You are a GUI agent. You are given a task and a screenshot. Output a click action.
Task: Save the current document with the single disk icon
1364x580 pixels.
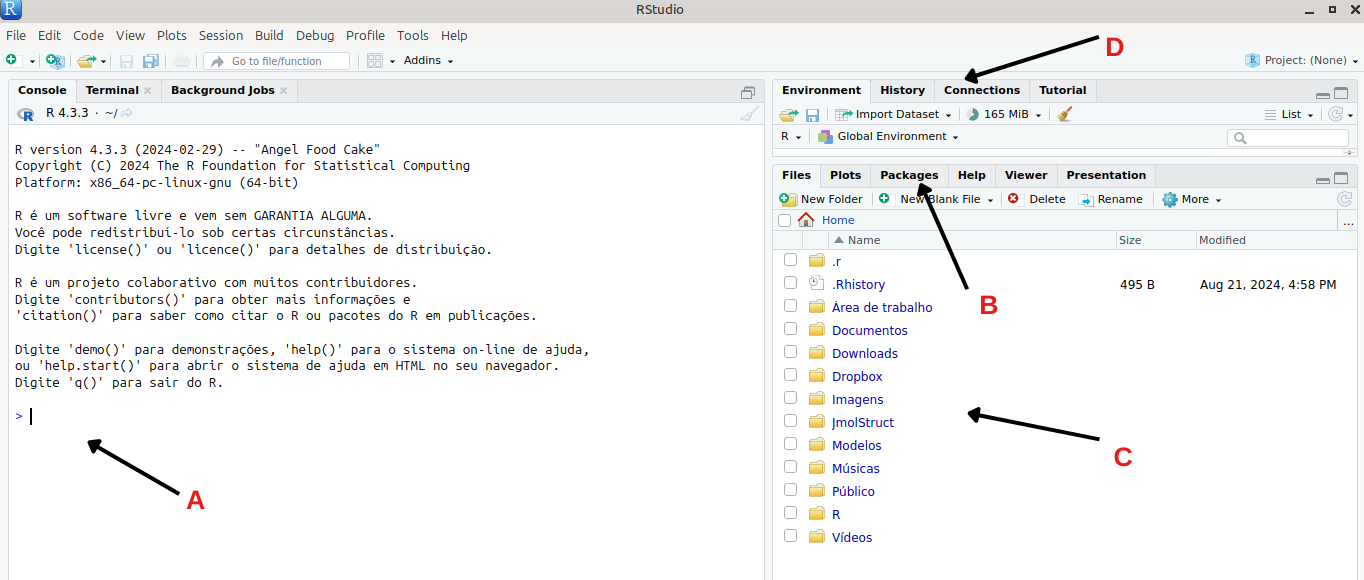pos(127,61)
